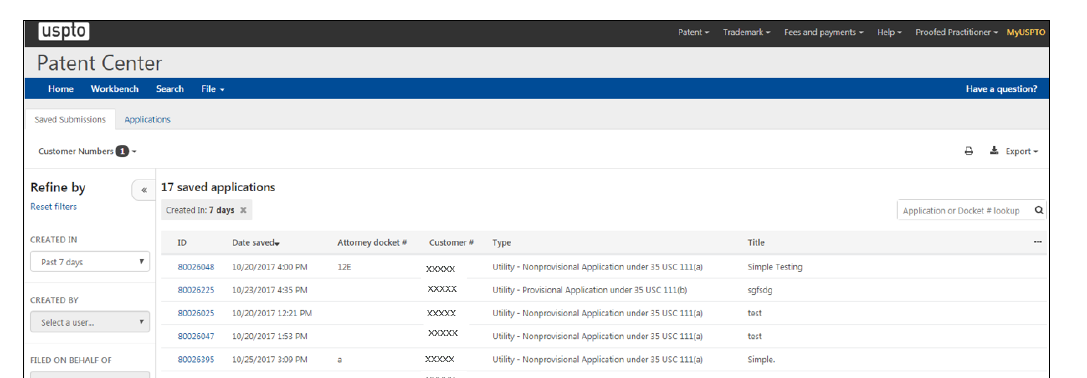The height and width of the screenshot is (378, 1087).
Task: Open the Created In Past 7 days dropdown
Action: tap(90, 262)
